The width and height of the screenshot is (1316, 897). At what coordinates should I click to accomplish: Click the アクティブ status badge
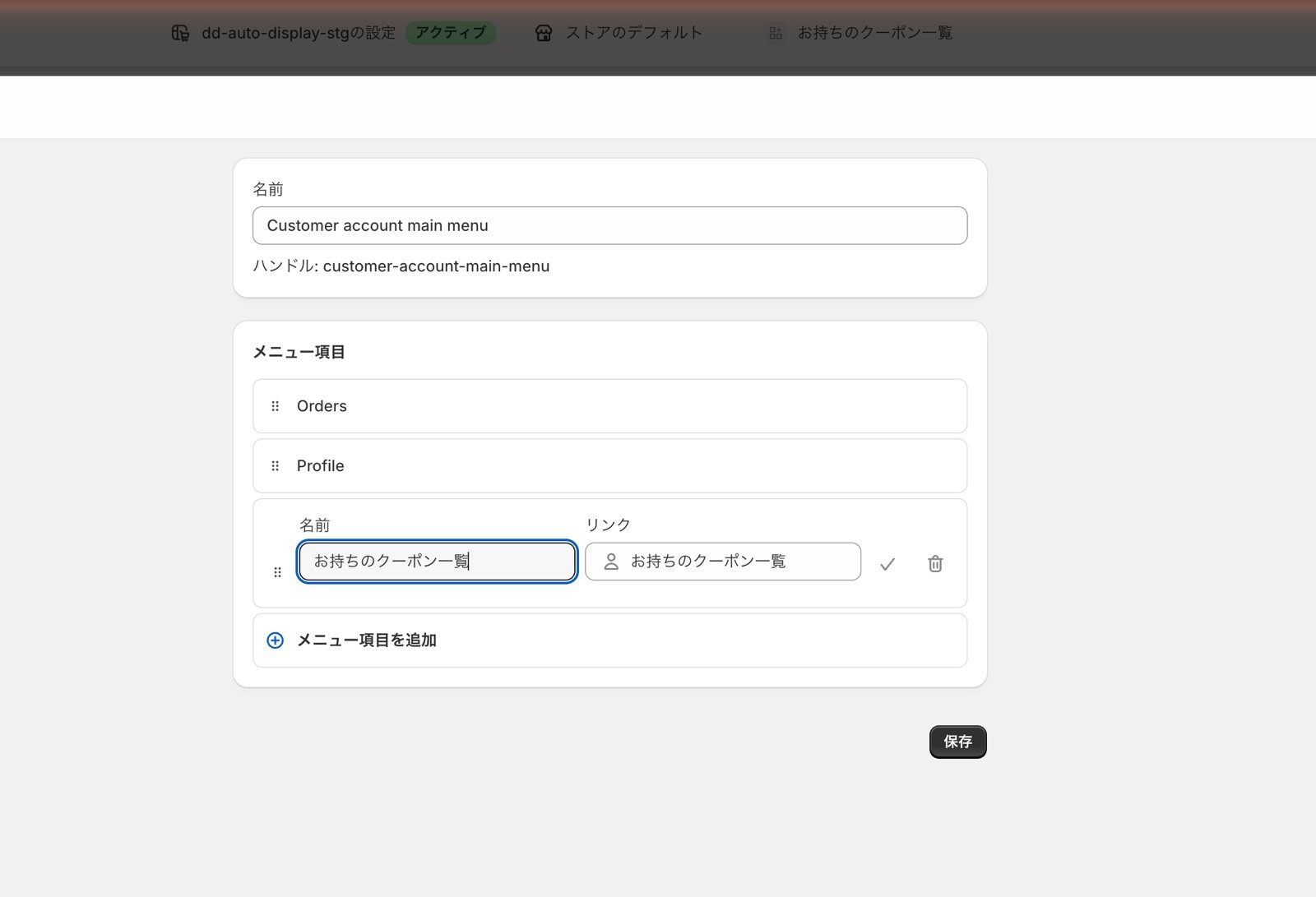(x=451, y=33)
